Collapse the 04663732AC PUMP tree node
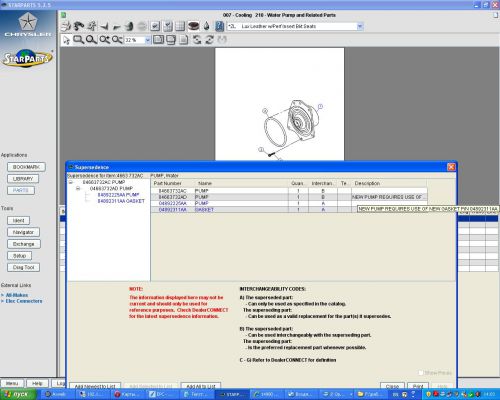 (x=71, y=182)
